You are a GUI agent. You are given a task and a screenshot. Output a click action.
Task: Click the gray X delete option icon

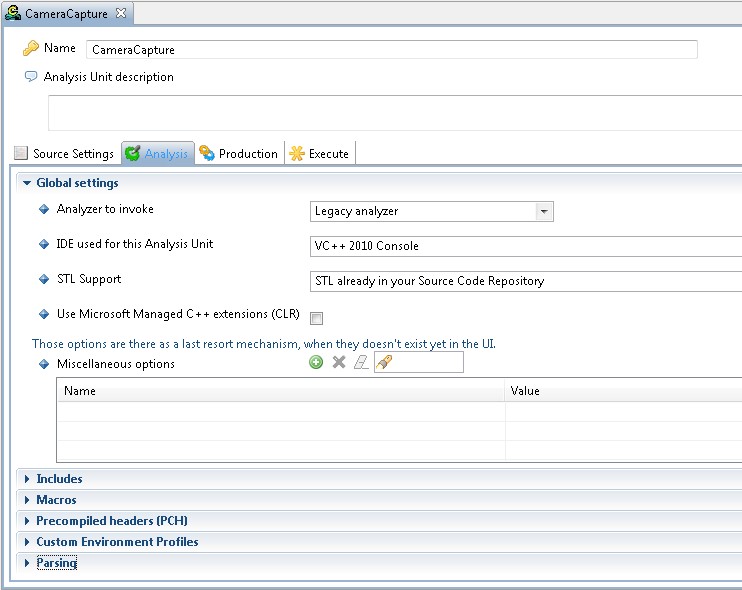(339, 363)
